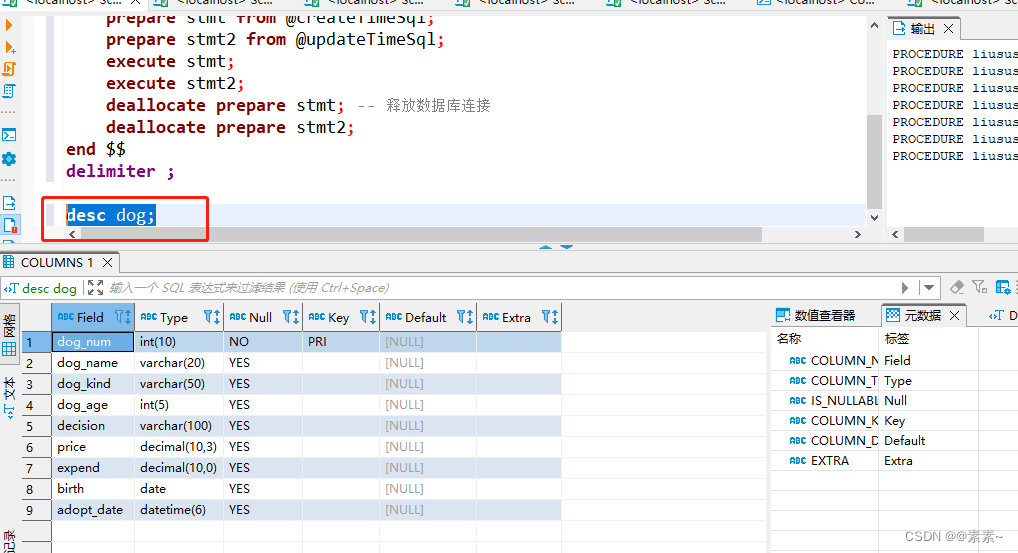Screen dimensions: 1018x553
Task: Click the 标签 metadata column header
Action: 928,338
